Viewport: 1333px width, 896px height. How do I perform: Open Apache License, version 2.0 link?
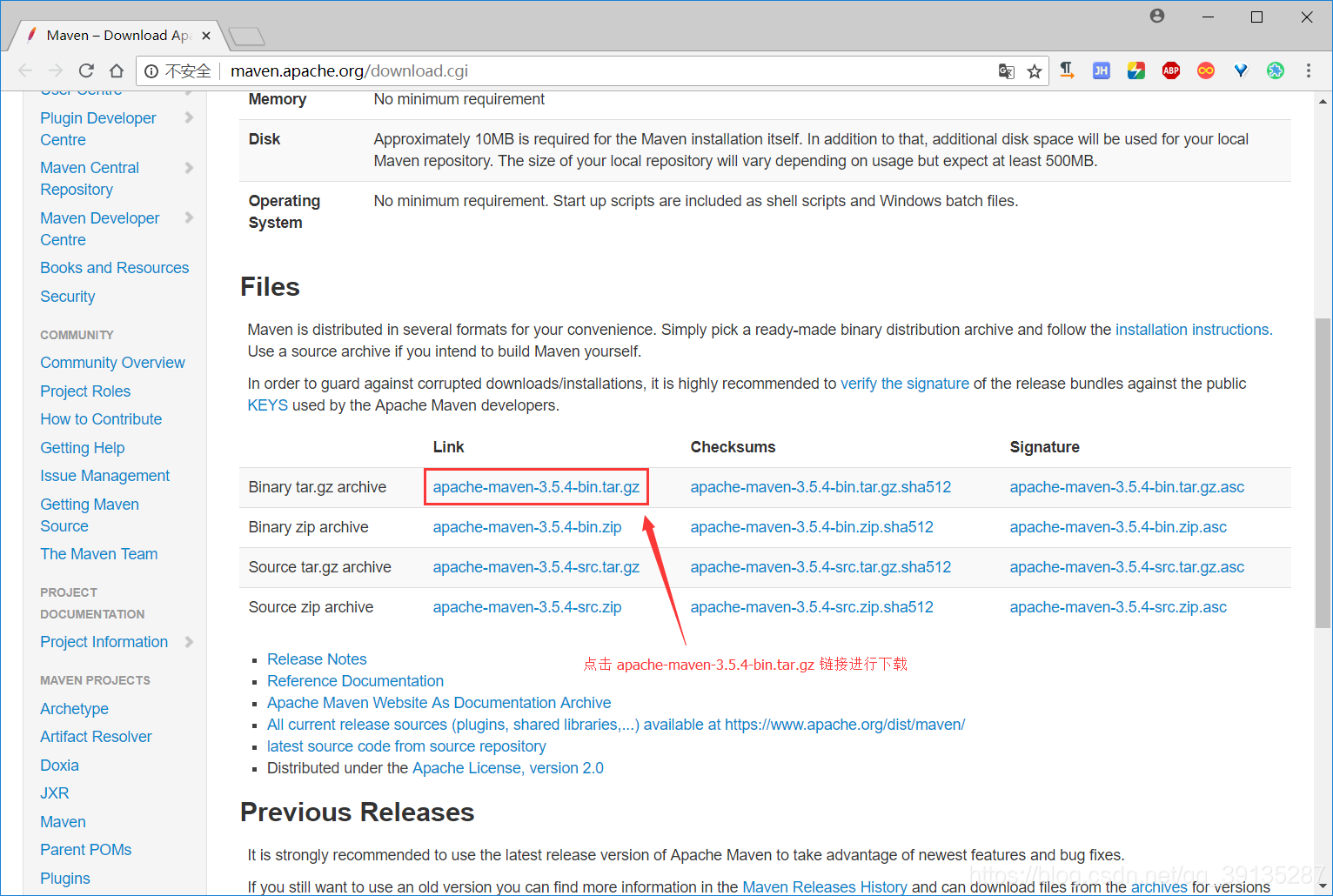click(508, 768)
